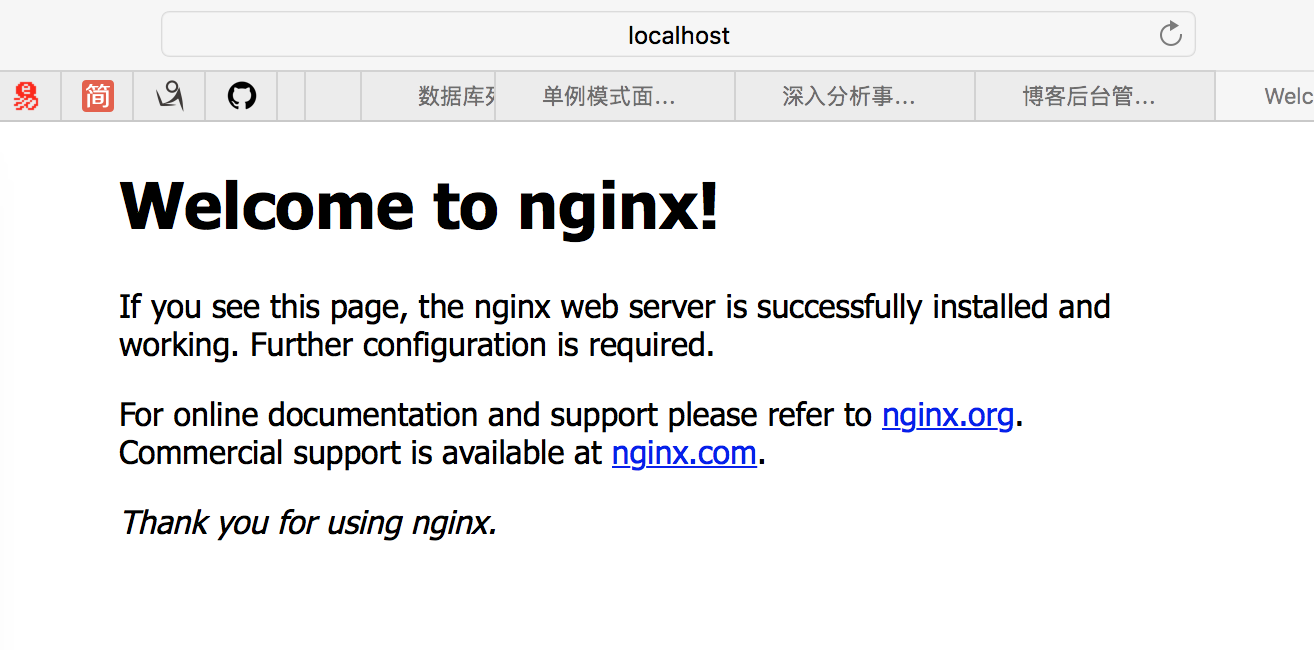The image size is (1314, 650).
Task: Focus the localhost address bar
Action: pyautogui.click(x=678, y=35)
